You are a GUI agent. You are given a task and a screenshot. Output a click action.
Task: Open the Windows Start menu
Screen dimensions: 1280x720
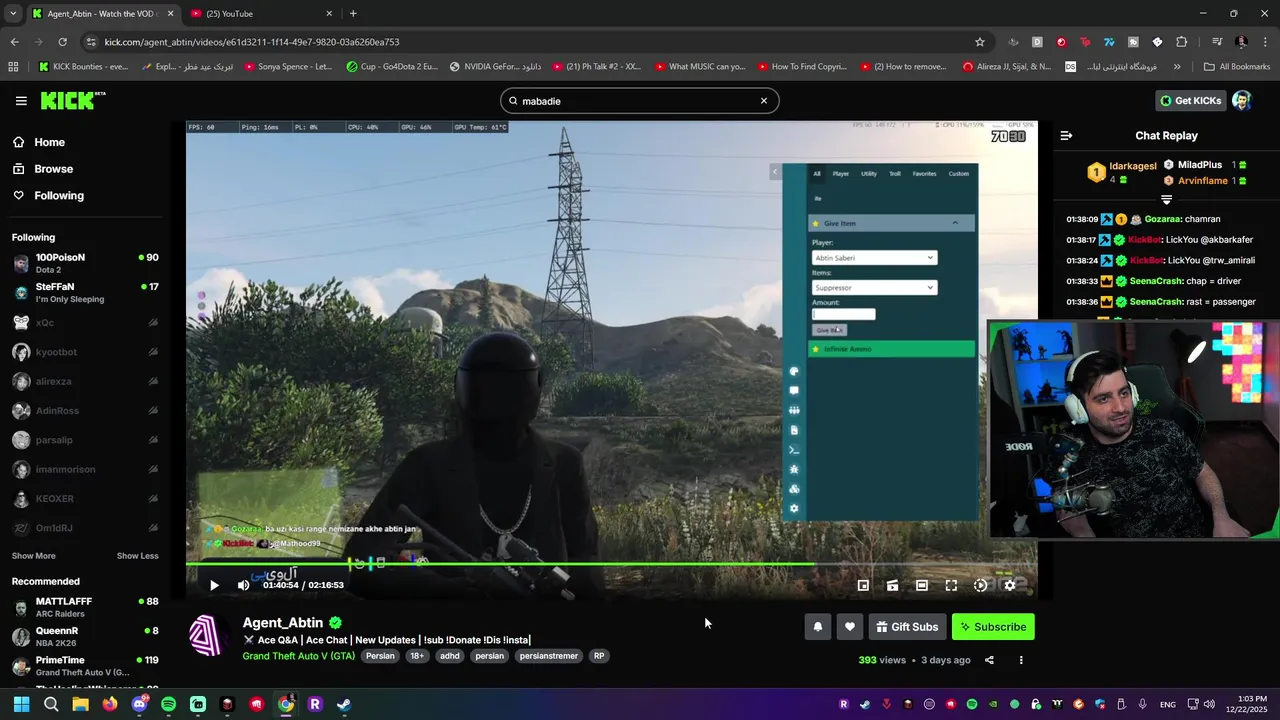[x=22, y=704]
